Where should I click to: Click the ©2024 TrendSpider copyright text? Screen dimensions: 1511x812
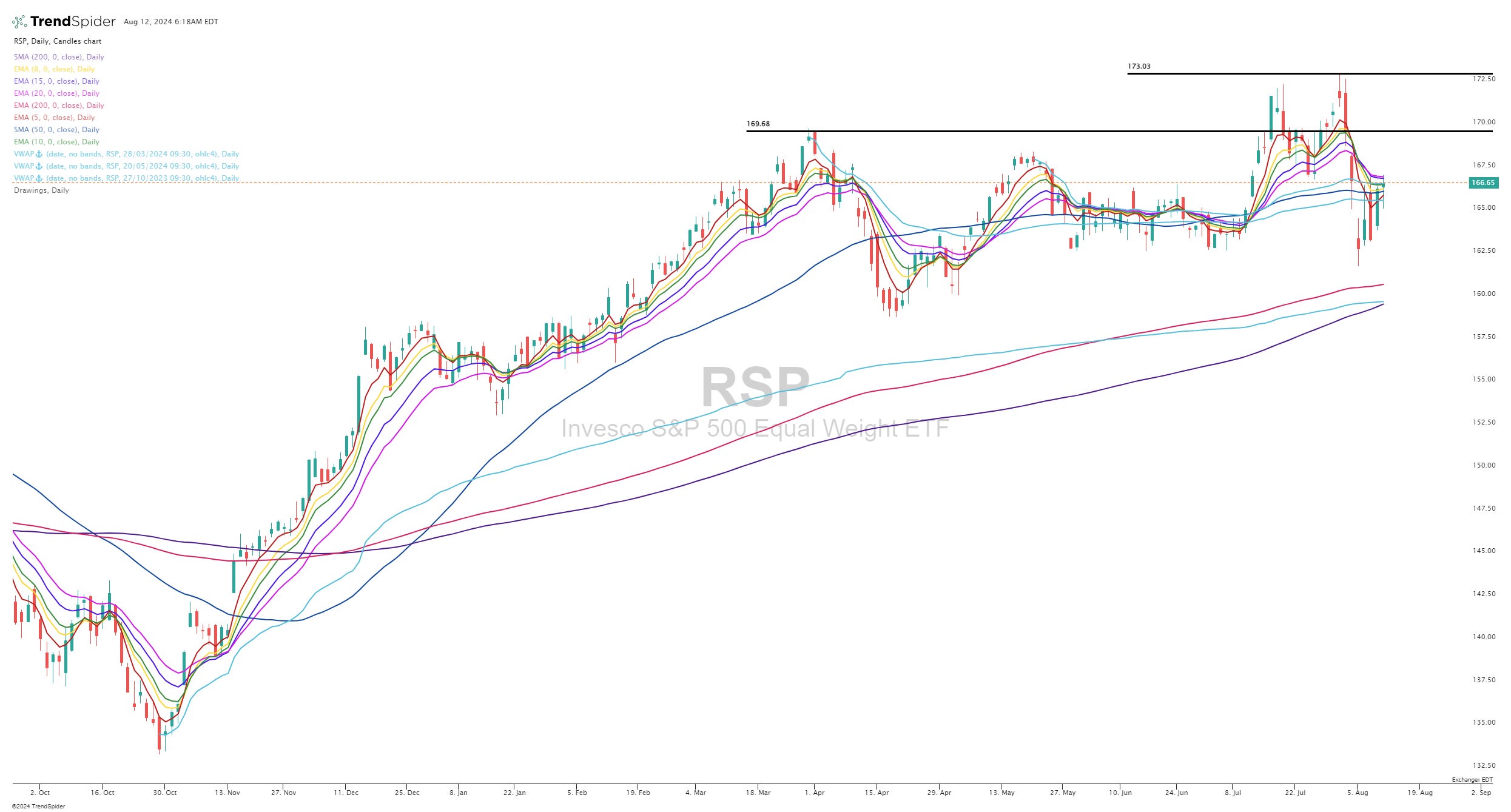[38, 806]
